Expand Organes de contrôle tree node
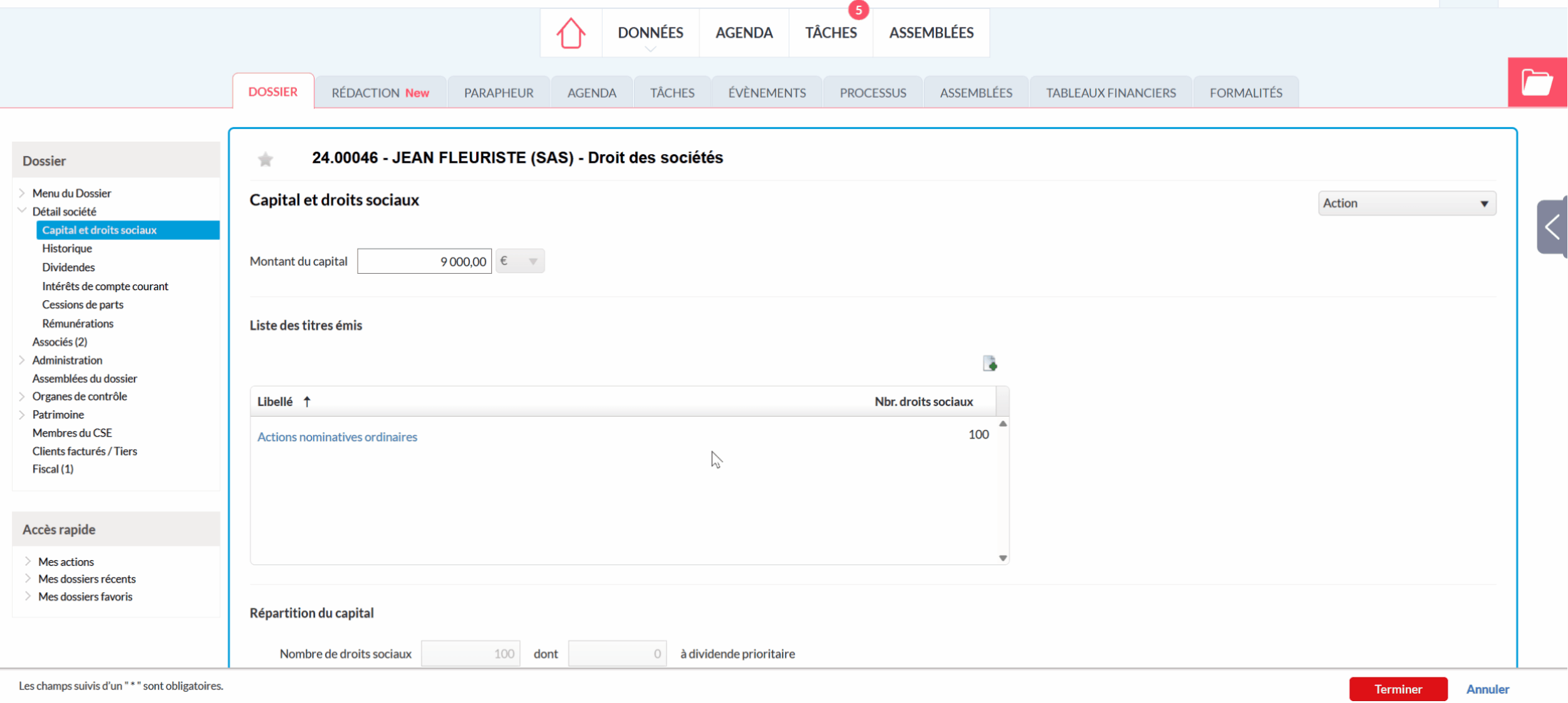The width and height of the screenshot is (1568, 703). [22, 397]
